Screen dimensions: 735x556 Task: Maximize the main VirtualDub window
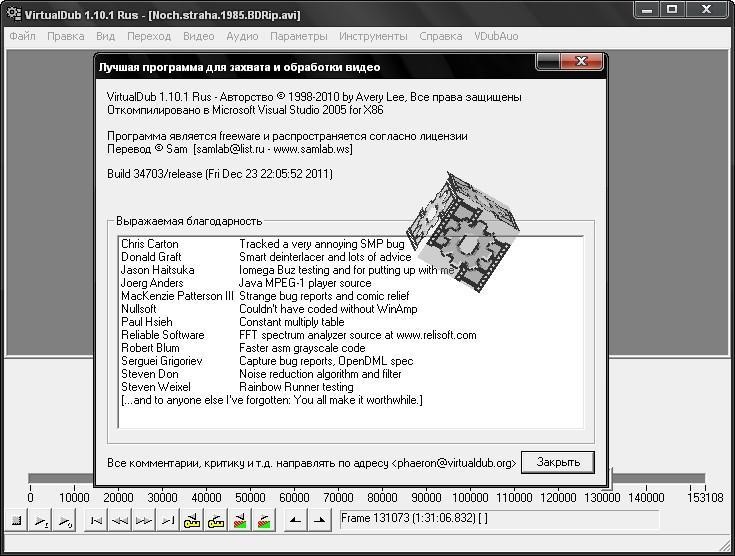tap(672, 10)
